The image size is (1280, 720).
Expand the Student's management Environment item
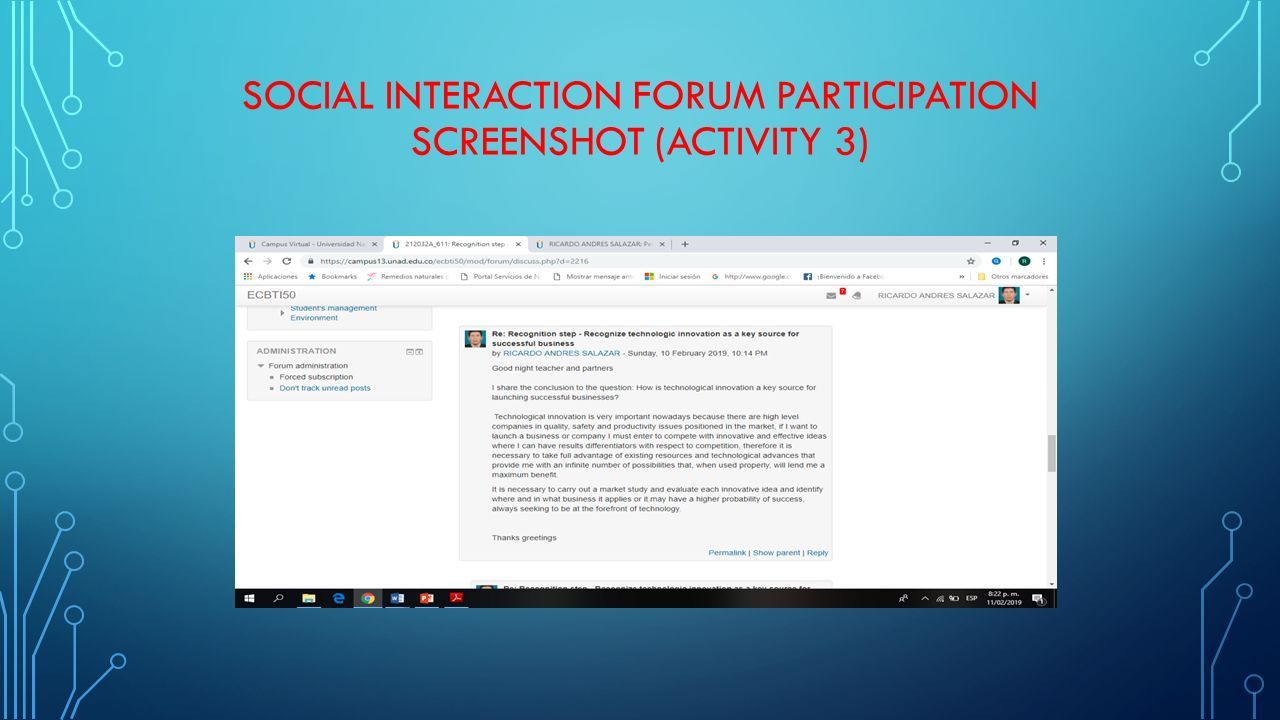click(x=282, y=313)
